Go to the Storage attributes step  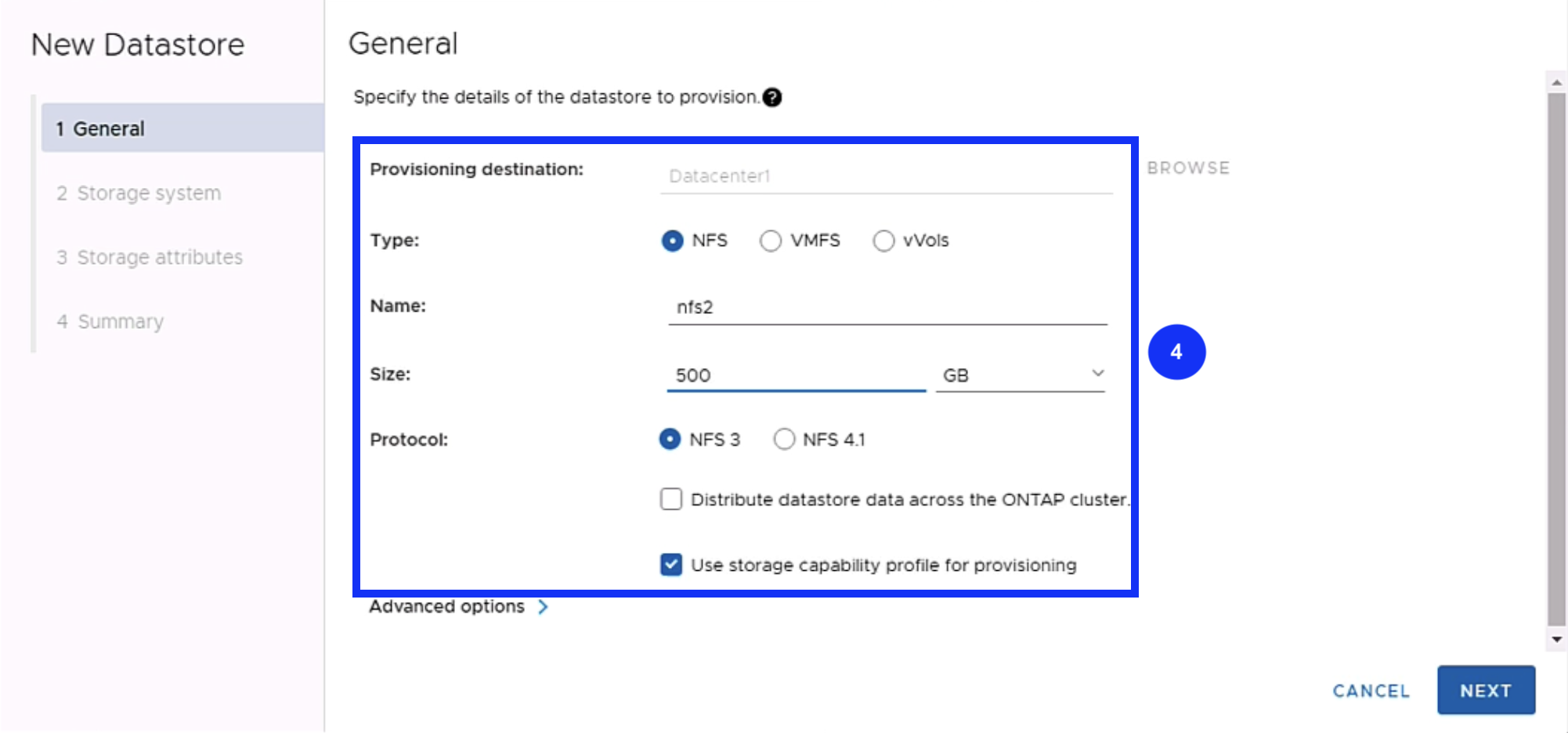point(159,258)
